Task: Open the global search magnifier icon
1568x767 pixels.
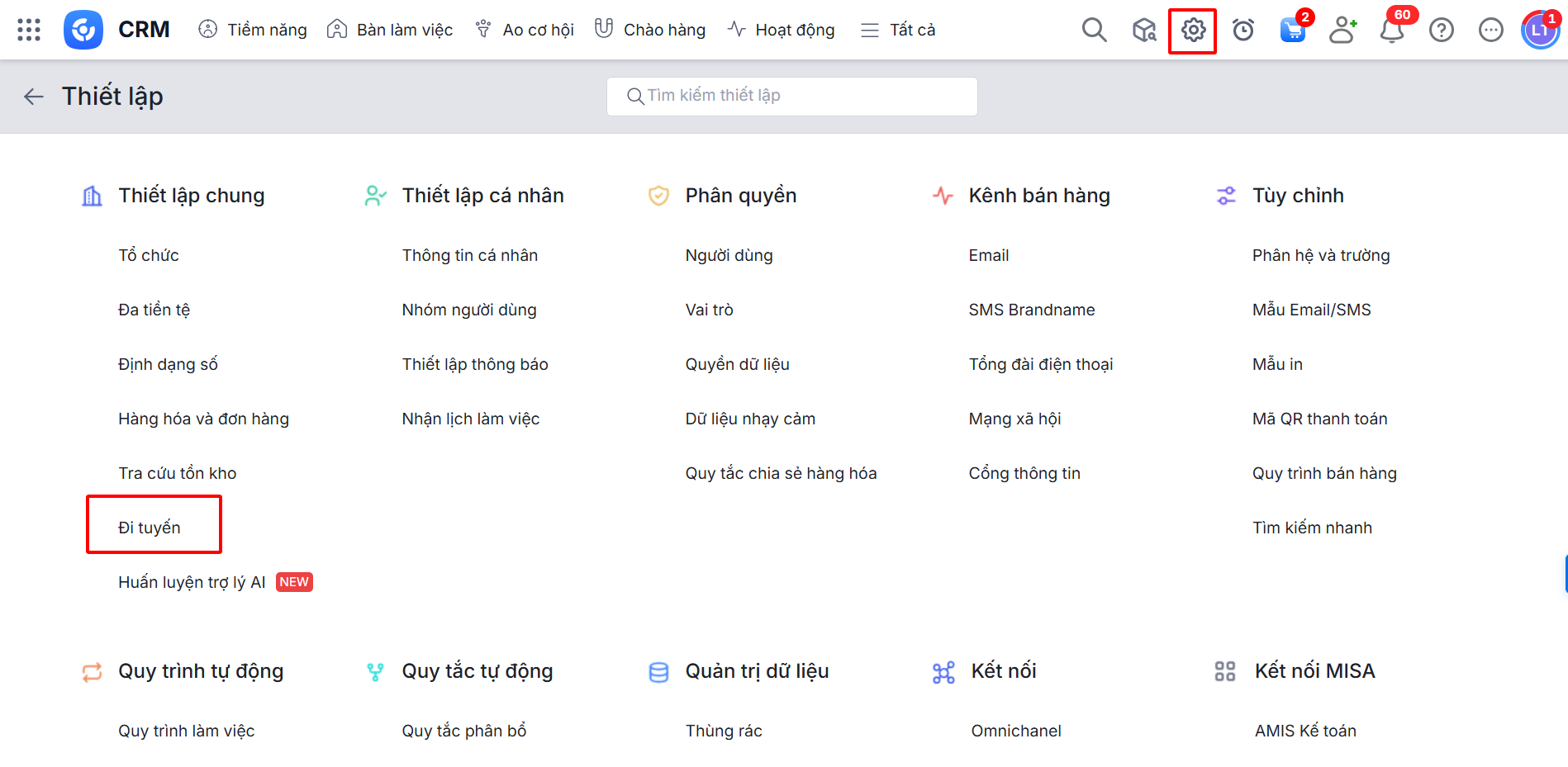Action: tap(1094, 30)
